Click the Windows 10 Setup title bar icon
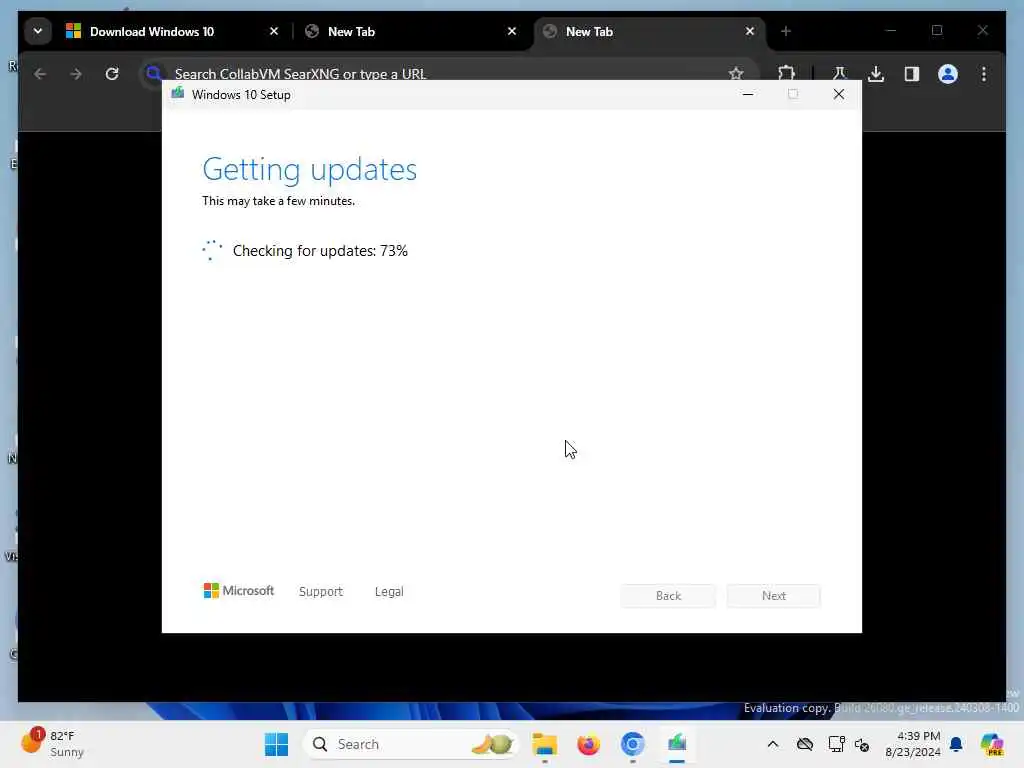 tap(178, 94)
